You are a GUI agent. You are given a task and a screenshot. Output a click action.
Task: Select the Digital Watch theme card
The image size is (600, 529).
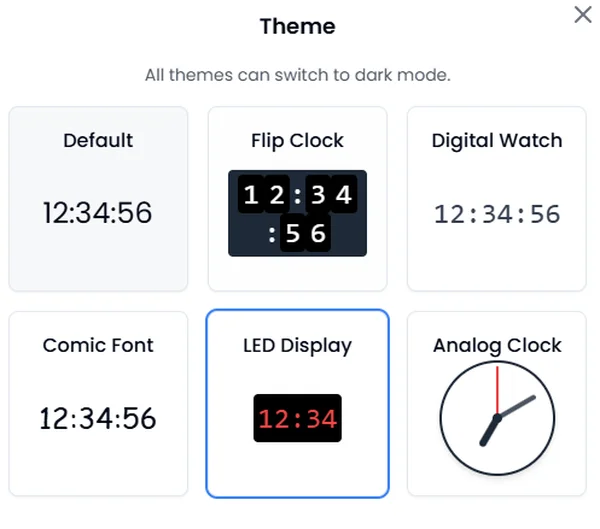(497, 199)
